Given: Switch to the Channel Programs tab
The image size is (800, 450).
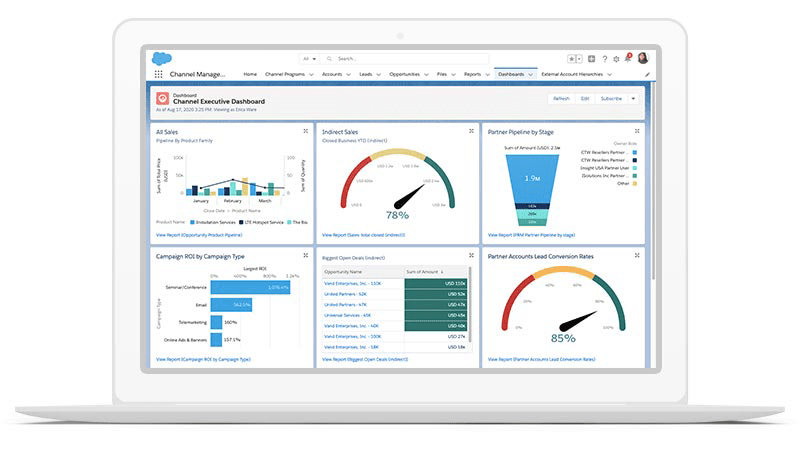Looking at the screenshot, I should (285, 74).
